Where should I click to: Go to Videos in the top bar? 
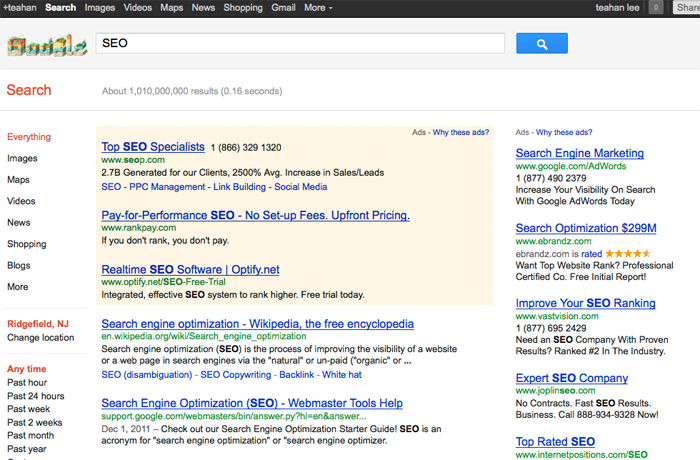pyautogui.click(x=138, y=8)
